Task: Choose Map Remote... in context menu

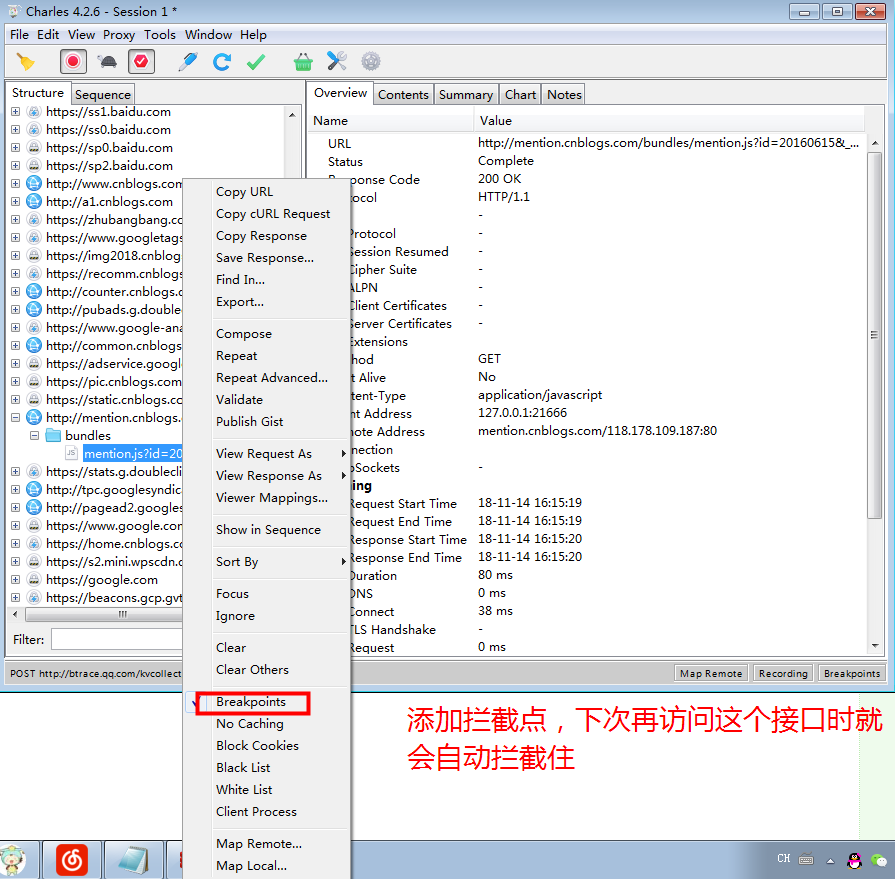Action: (259, 844)
